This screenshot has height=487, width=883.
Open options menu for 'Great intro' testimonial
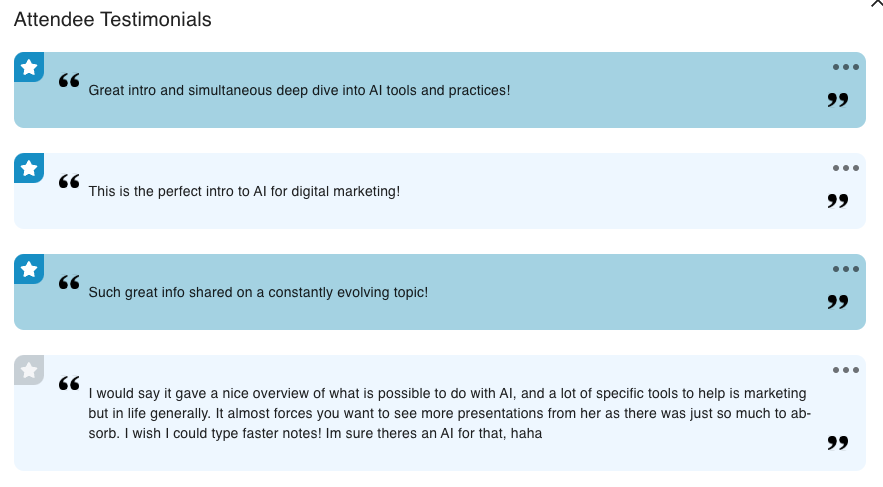(845, 67)
